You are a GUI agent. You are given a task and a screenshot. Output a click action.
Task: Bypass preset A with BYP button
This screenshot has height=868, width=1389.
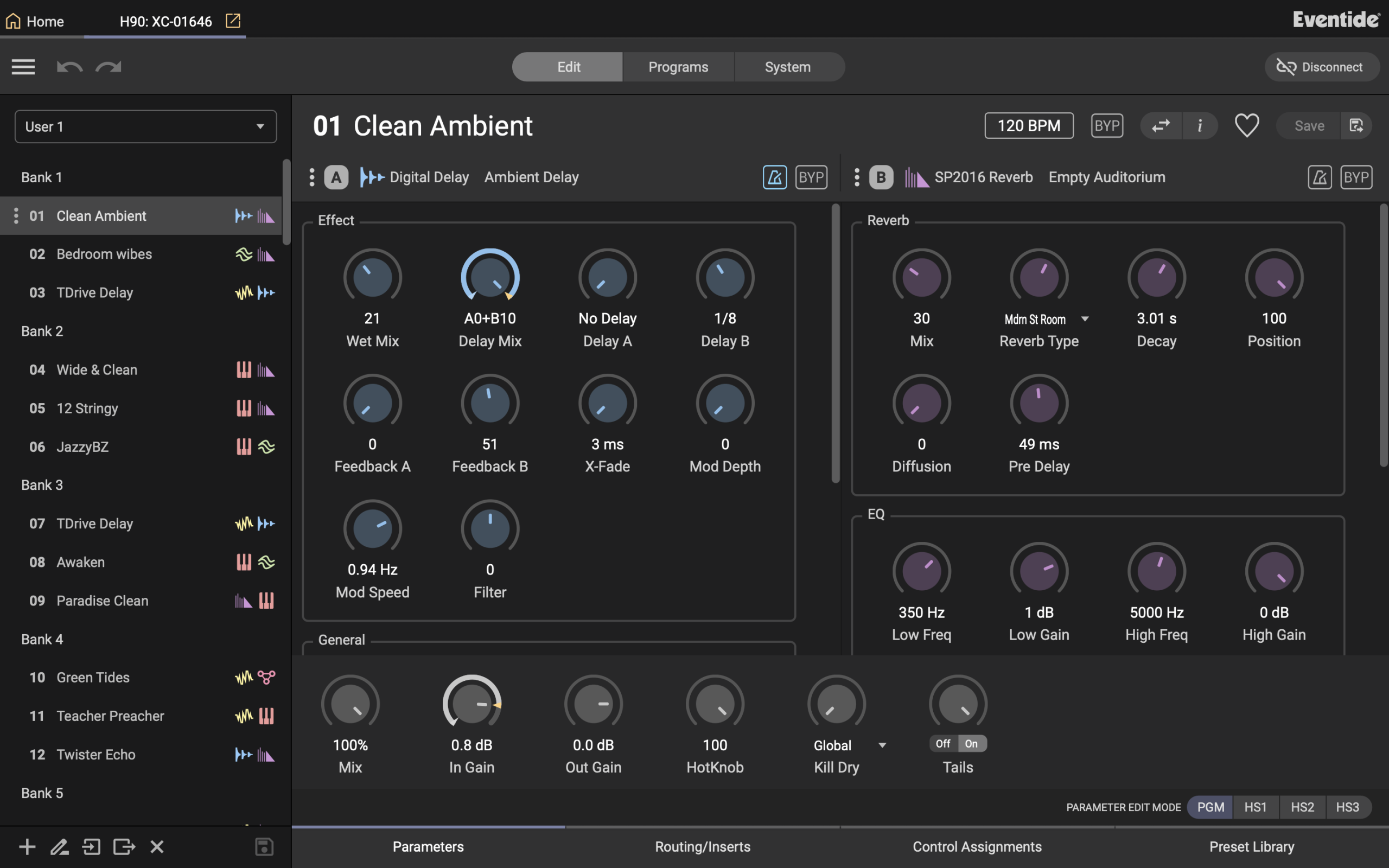click(x=811, y=177)
